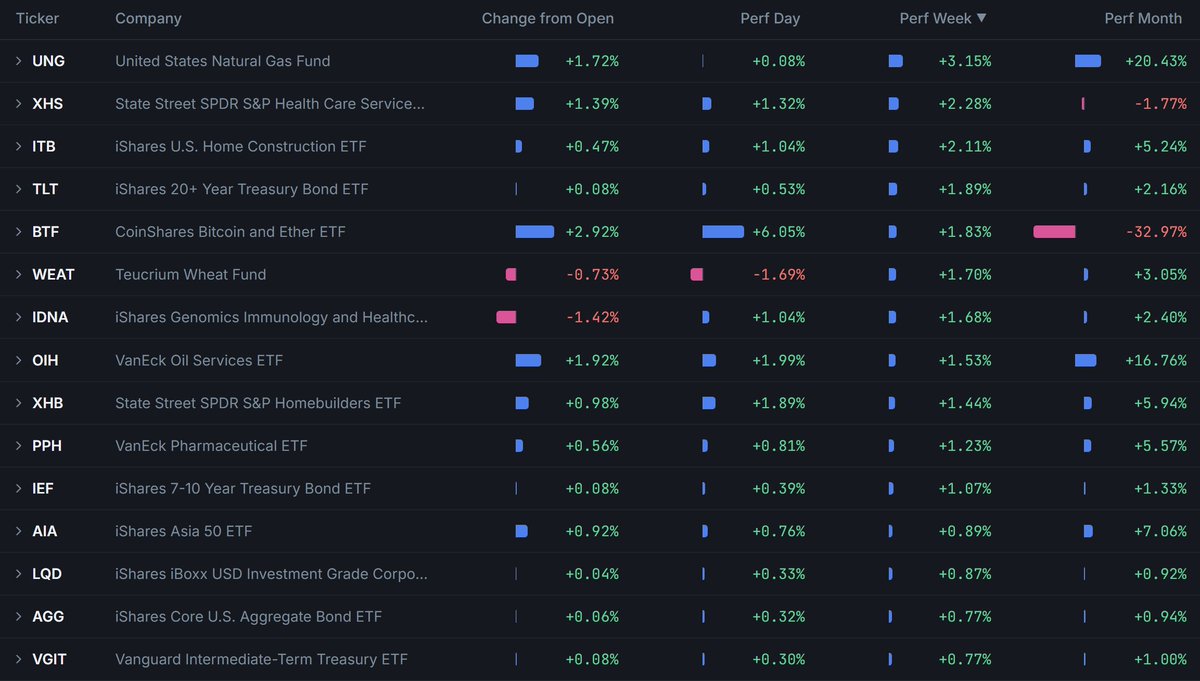1200x681 pixels.
Task: Click UNG Perf Month value +20.43%
Action: point(1156,61)
